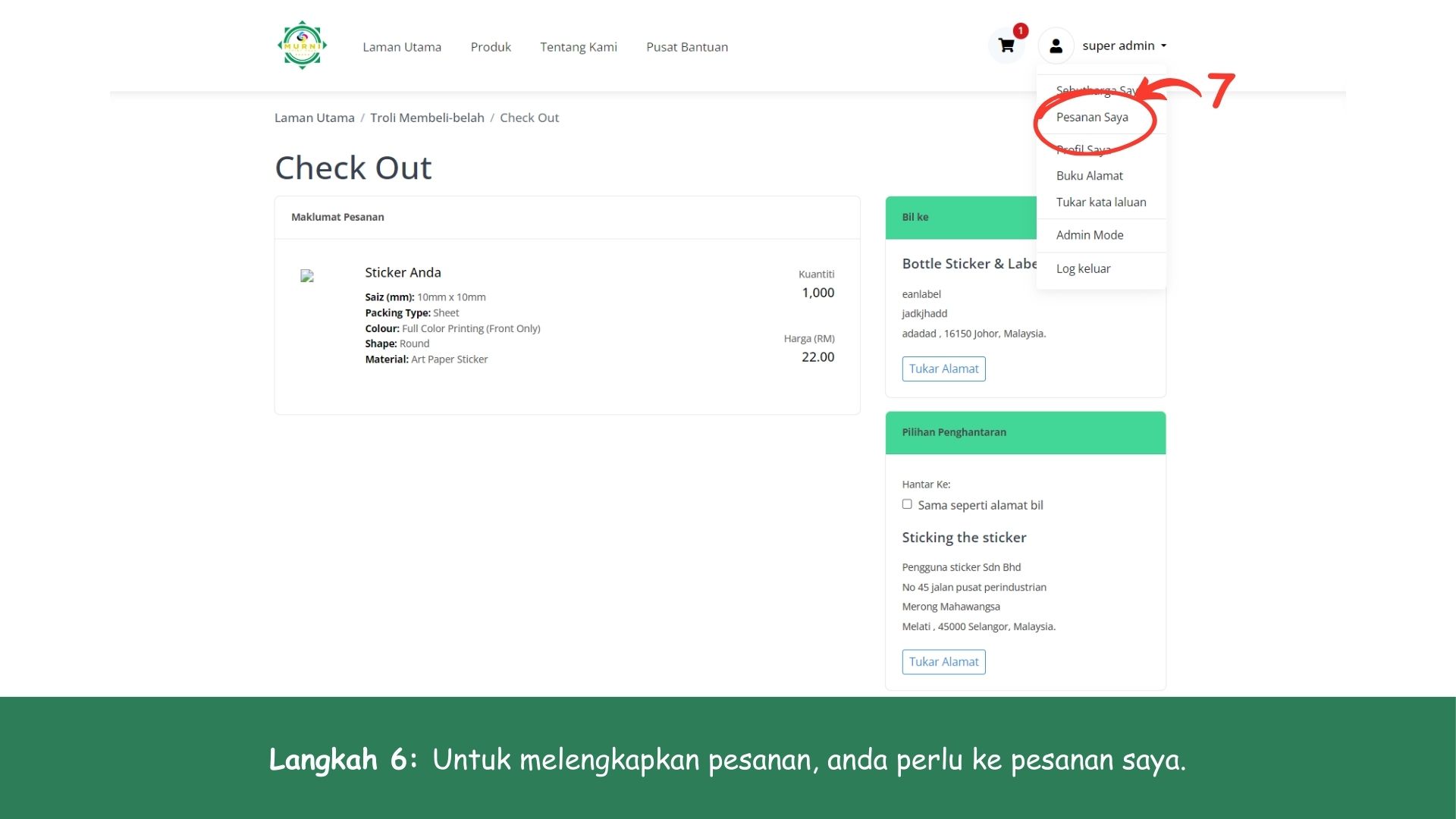This screenshot has width=1456, height=819.
Task: Switch to Admin Mode
Action: pos(1089,235)
